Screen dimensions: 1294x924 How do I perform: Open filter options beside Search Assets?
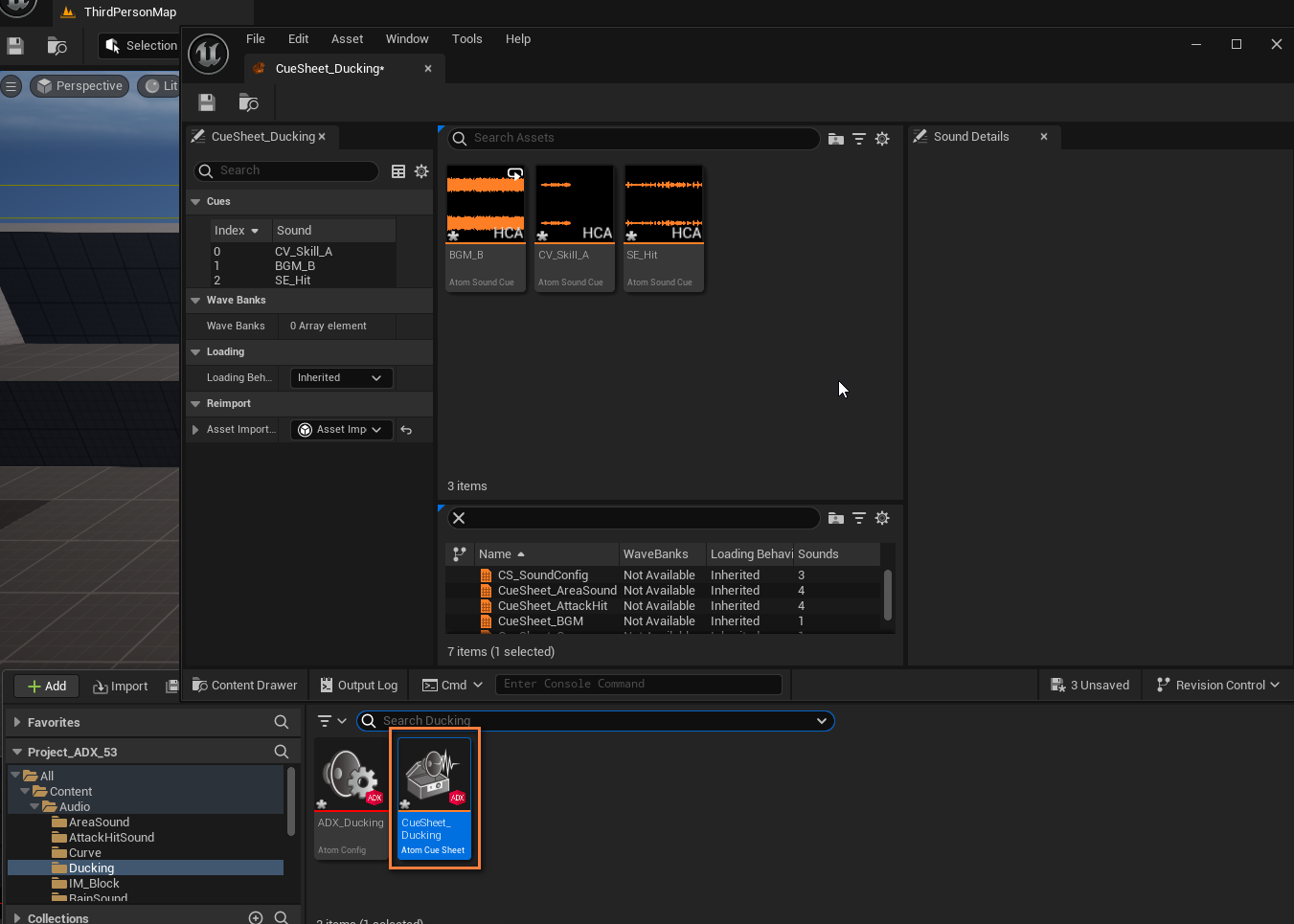click(859, 139)
